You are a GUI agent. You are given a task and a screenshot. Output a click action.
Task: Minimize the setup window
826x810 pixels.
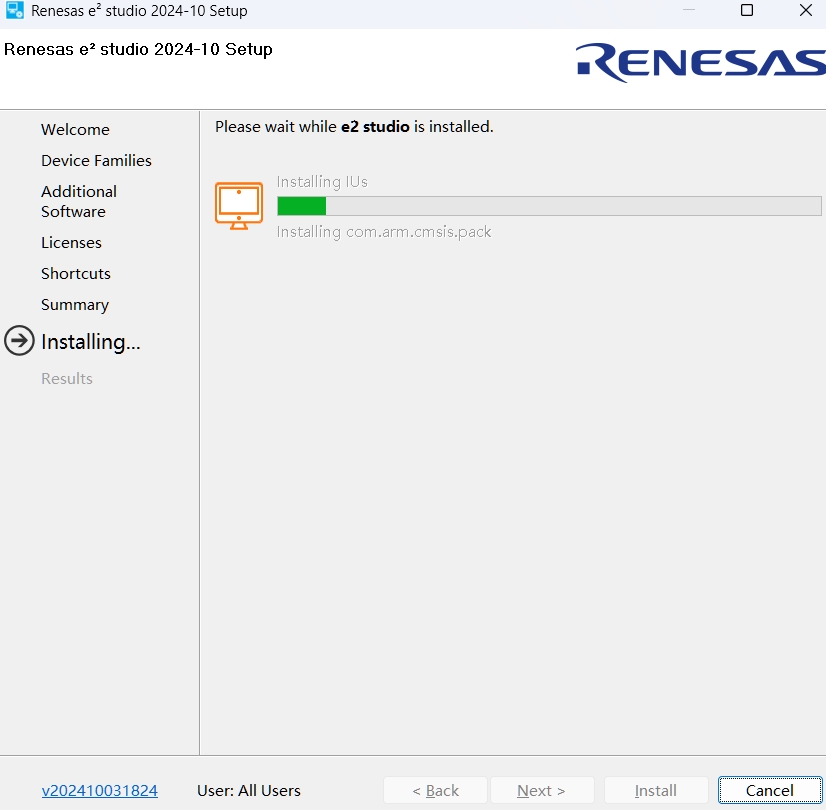coord(689,10)
